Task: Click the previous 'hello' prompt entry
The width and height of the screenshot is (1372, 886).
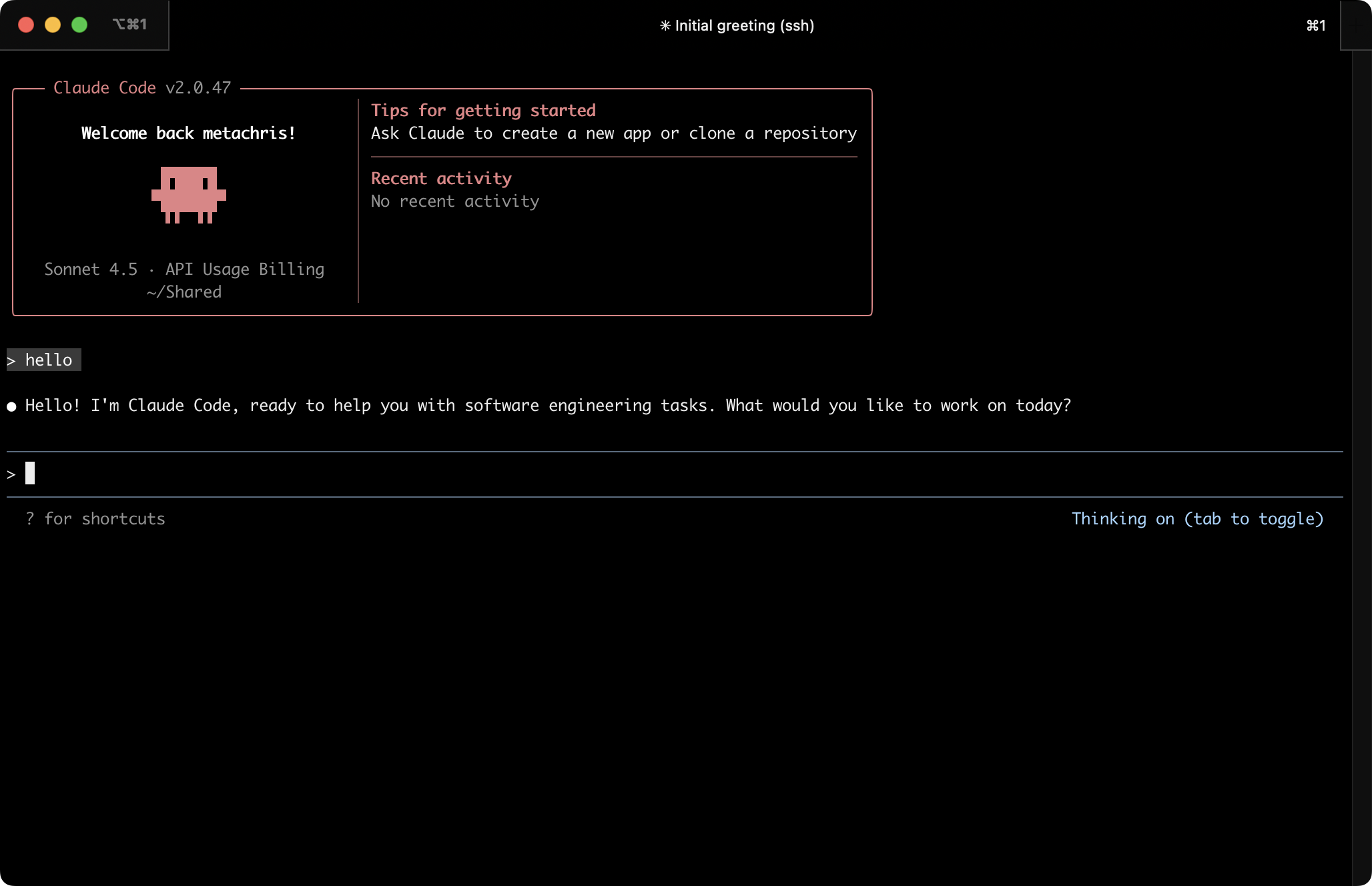Action: pyautogui.click(x=48, y=360)
